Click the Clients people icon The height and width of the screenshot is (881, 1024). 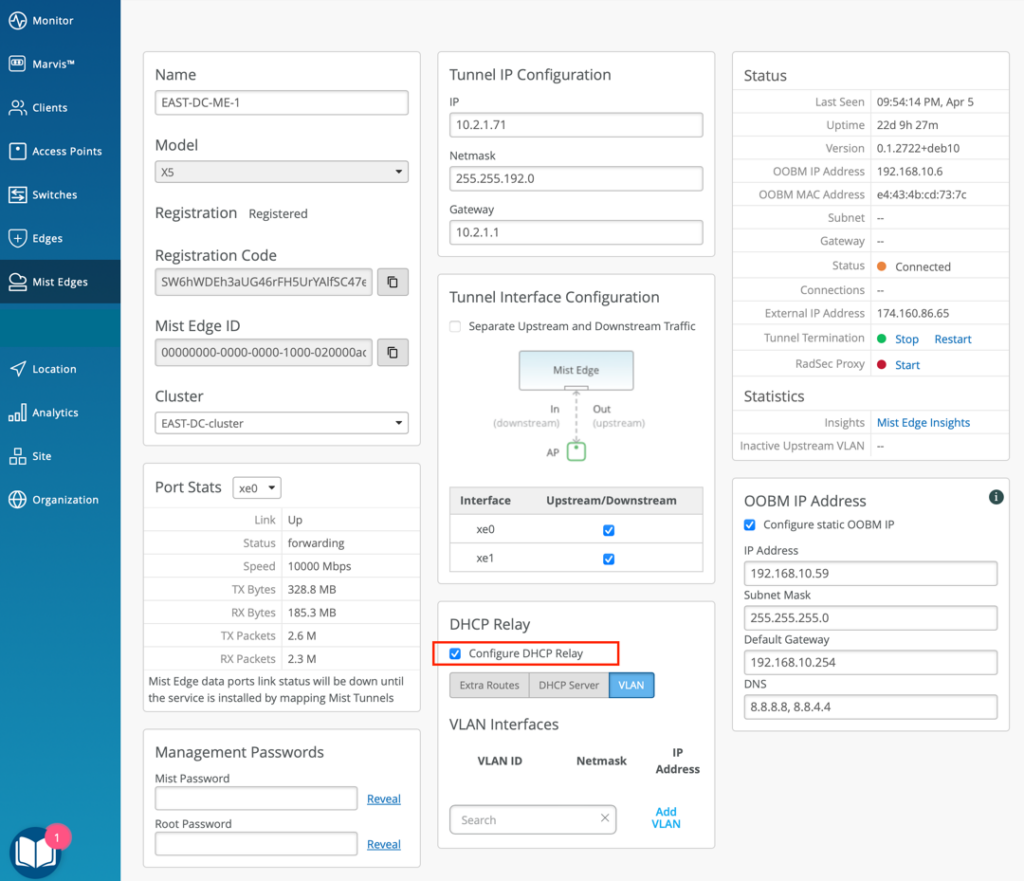click(17, 108)
